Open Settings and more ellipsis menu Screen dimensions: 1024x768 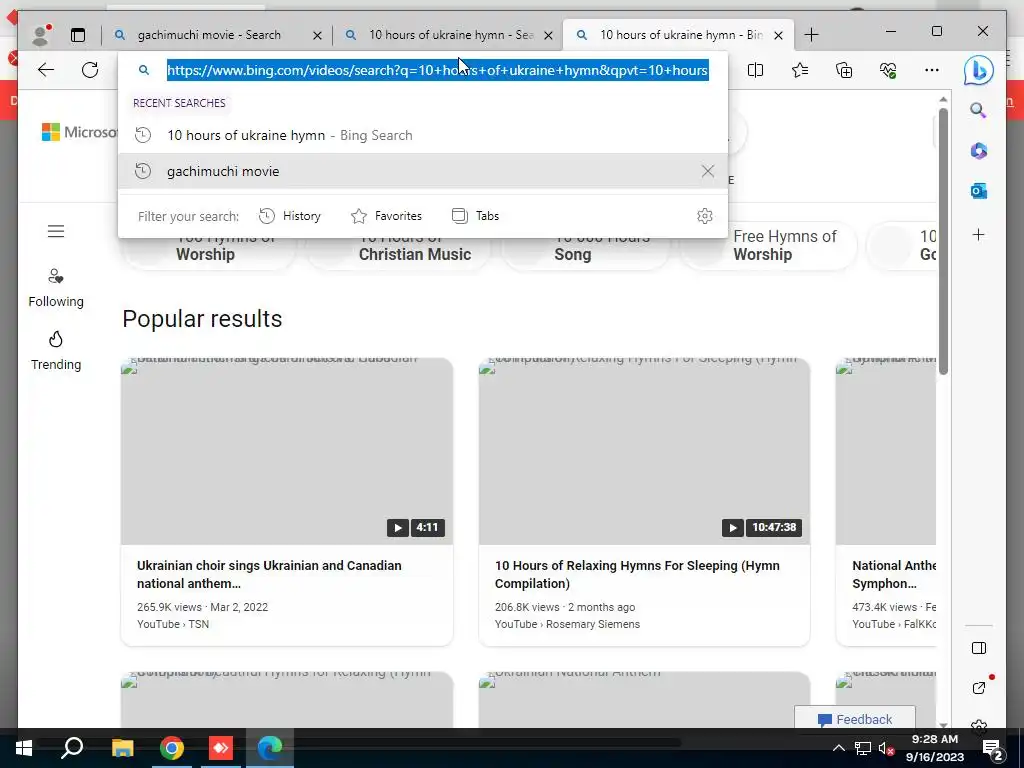[x=932, y=70]
